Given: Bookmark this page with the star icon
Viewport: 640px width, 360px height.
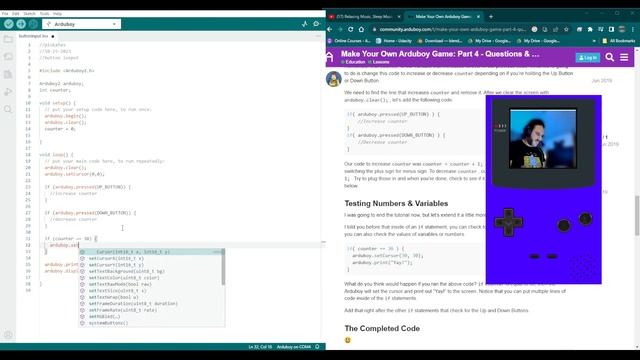Looking at the screenshot, I should pyautogui.click(x=566, y=29).
